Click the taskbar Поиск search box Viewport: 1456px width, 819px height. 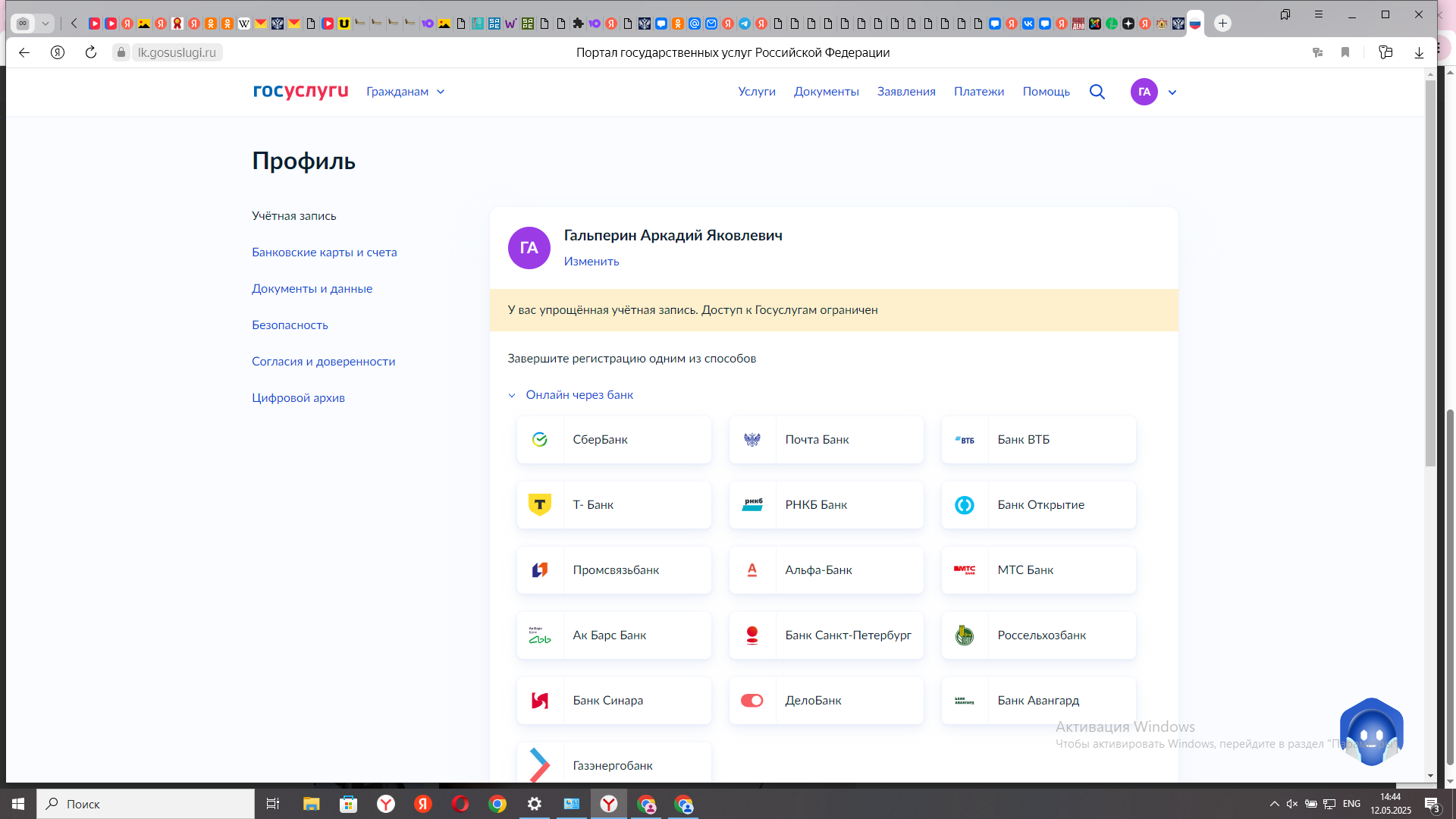pos(146,804)
